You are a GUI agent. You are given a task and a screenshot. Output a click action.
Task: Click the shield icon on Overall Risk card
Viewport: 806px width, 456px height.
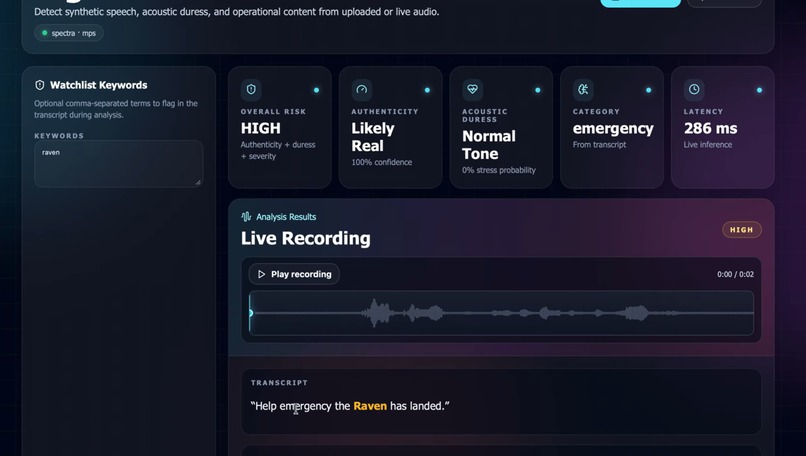click(251, 89)
